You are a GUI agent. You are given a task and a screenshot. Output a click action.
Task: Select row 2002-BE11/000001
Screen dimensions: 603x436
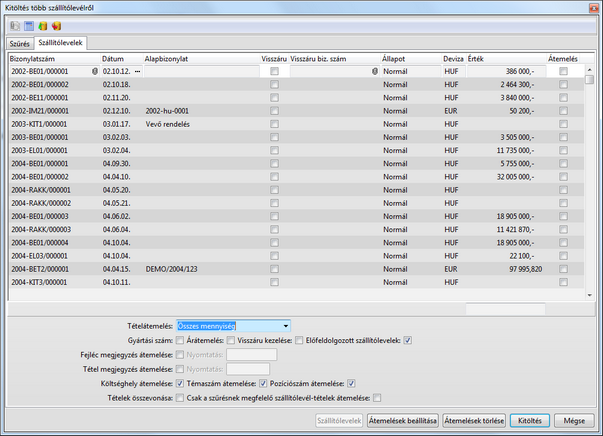[x=296, y=98]
